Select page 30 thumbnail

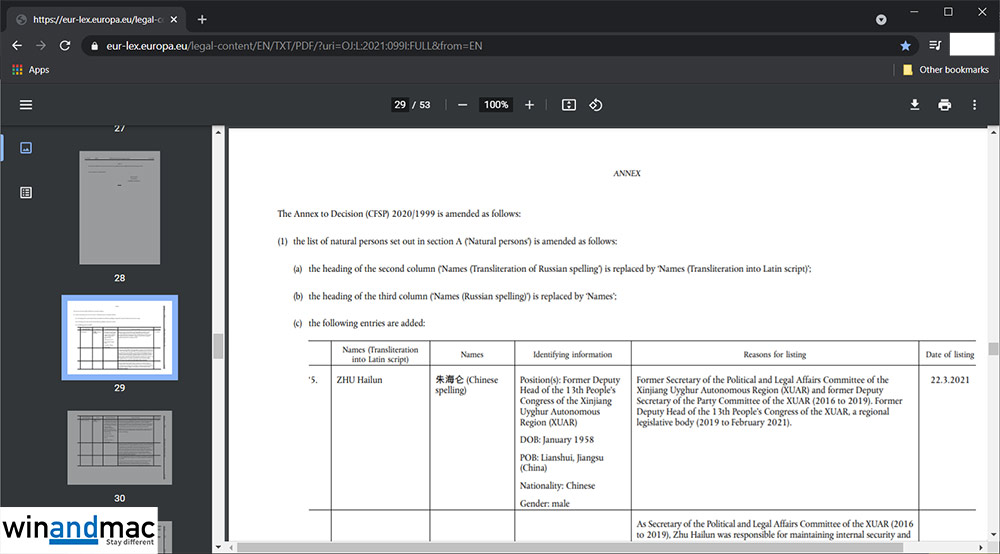point(119,447)
